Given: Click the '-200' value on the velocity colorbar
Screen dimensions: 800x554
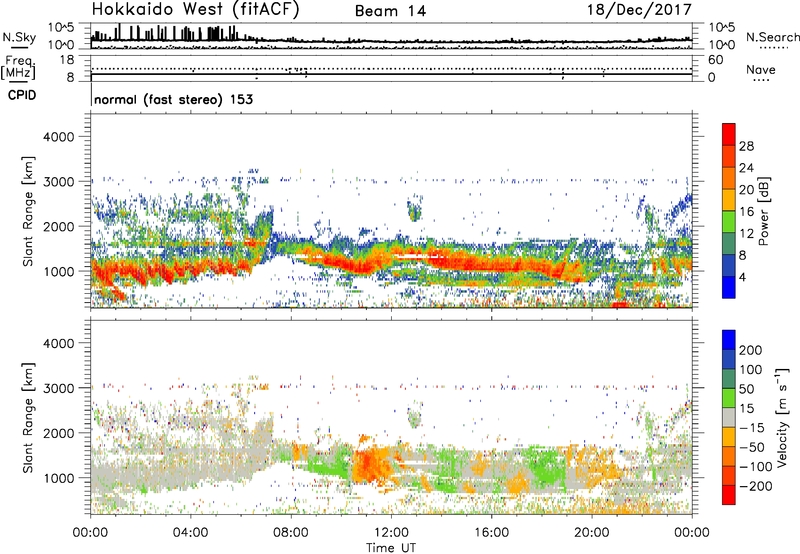Looking at the screenshot, I should (x=756, y=486).
